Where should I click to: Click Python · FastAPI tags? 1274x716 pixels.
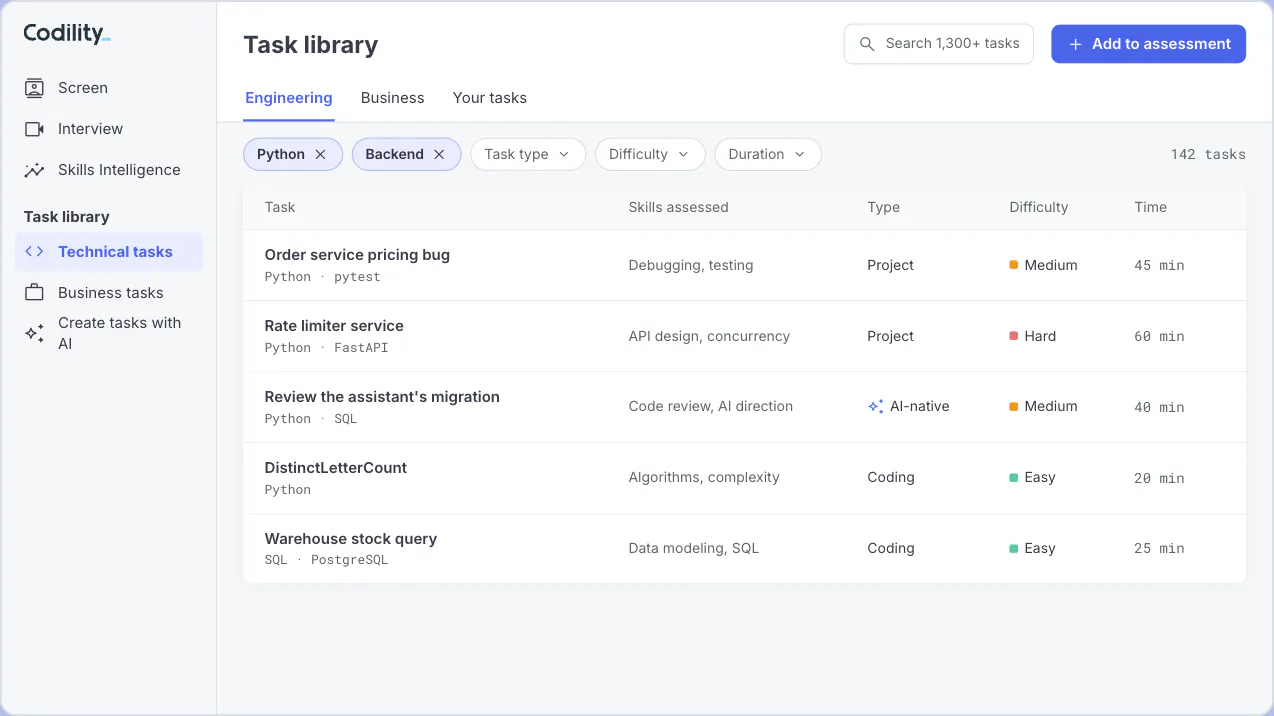click(326, 348)
